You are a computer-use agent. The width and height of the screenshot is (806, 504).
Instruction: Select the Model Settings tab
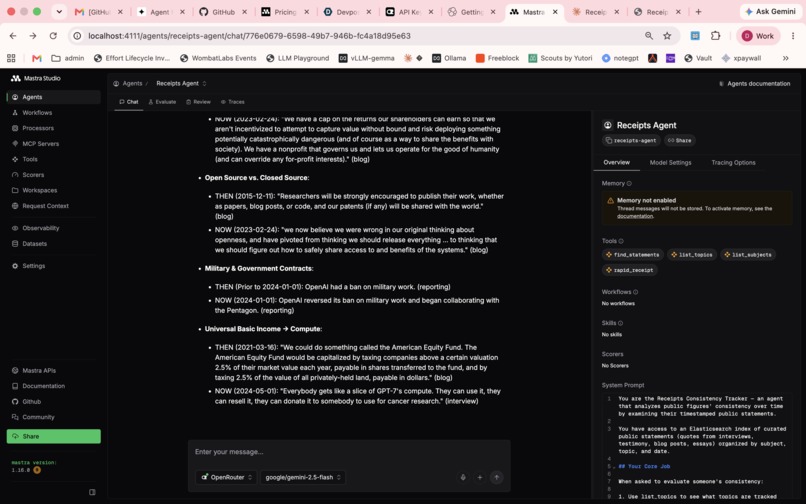tap(670, 163)
